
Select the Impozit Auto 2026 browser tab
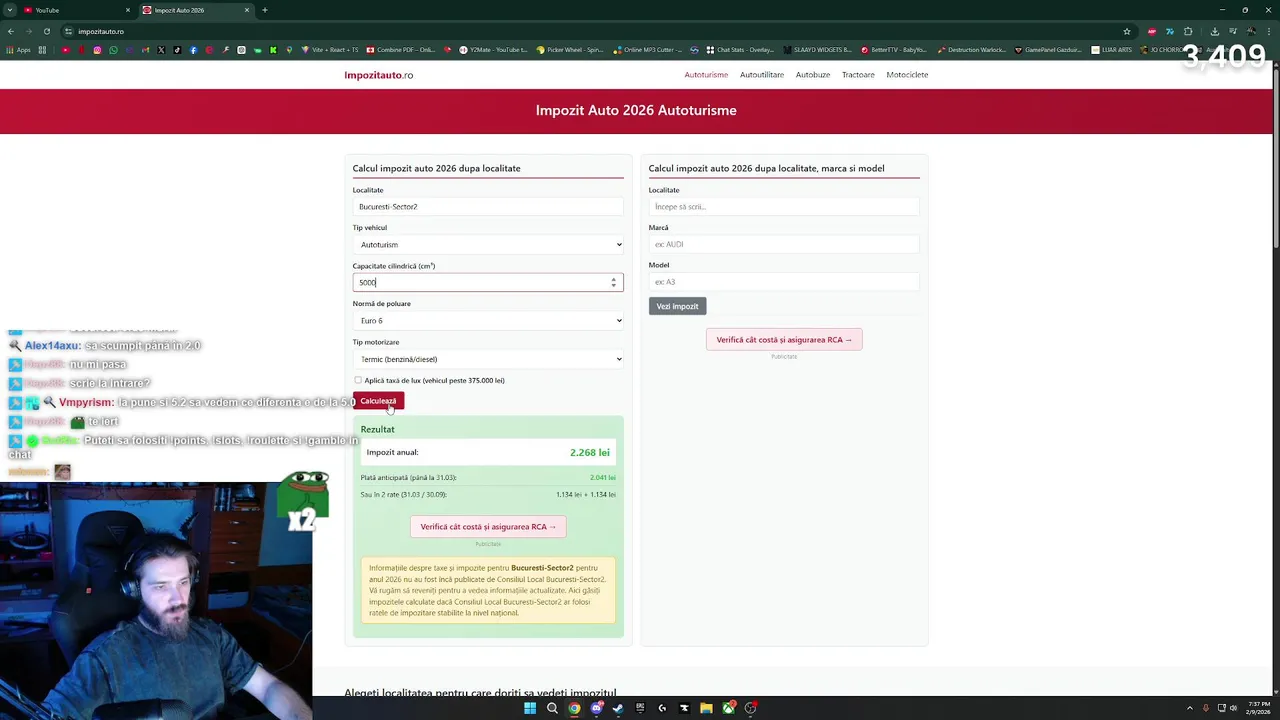[x=195, y=10]
